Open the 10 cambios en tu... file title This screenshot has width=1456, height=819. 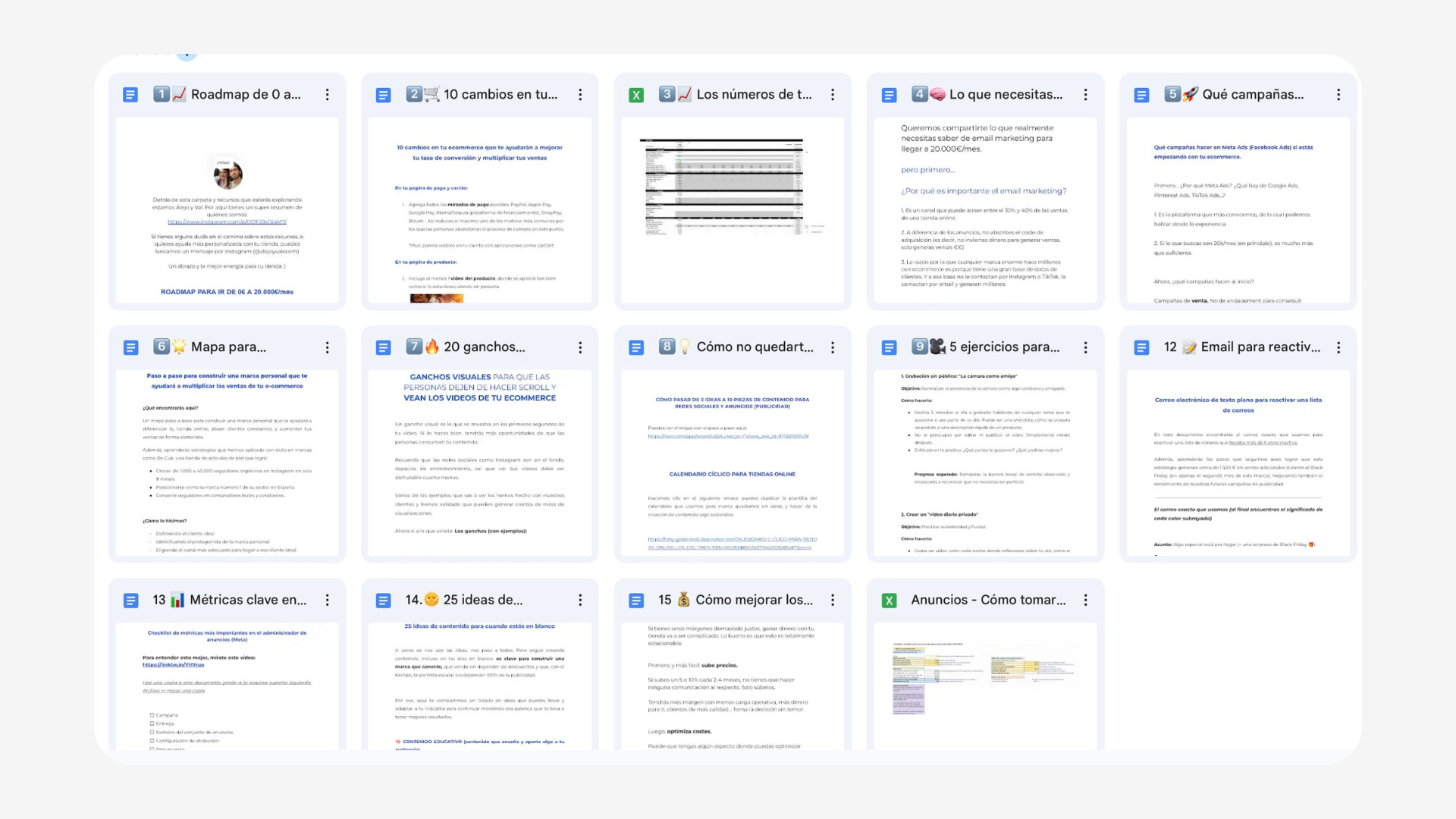500,95
